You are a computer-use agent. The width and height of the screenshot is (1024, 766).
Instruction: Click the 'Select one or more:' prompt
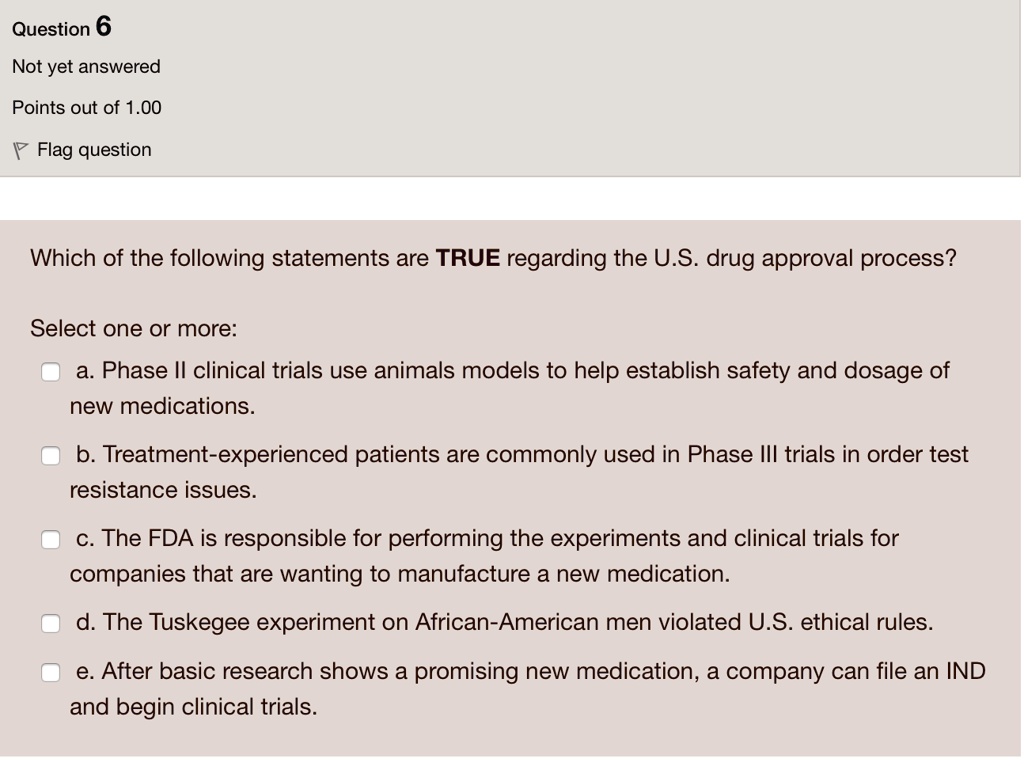[x=134, y=329]
